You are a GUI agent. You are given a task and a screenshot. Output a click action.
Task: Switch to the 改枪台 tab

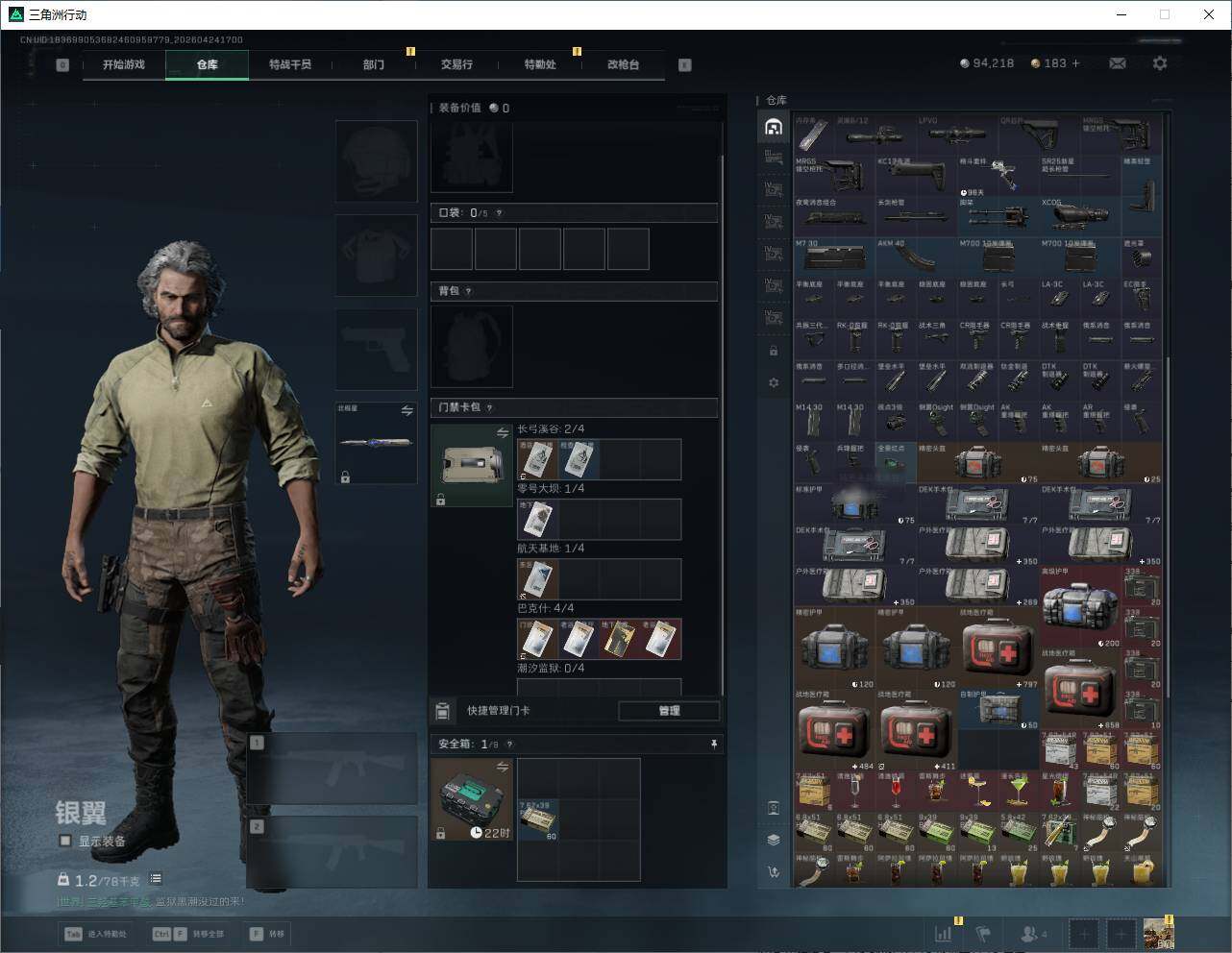[623, 64]
